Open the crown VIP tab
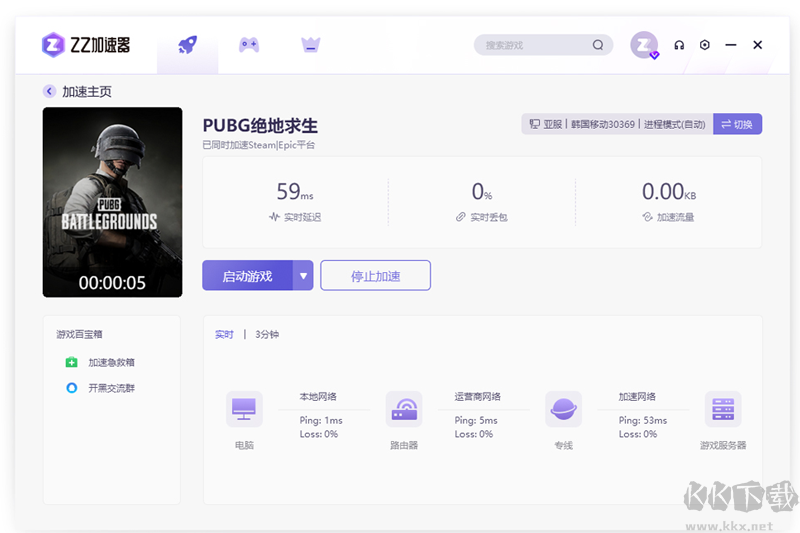 pyautogui.click(x=311, y=45)
